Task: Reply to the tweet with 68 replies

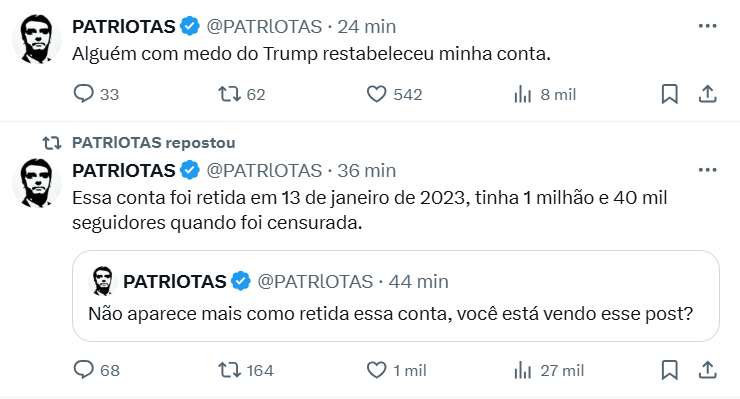Action: pos(96,370)
